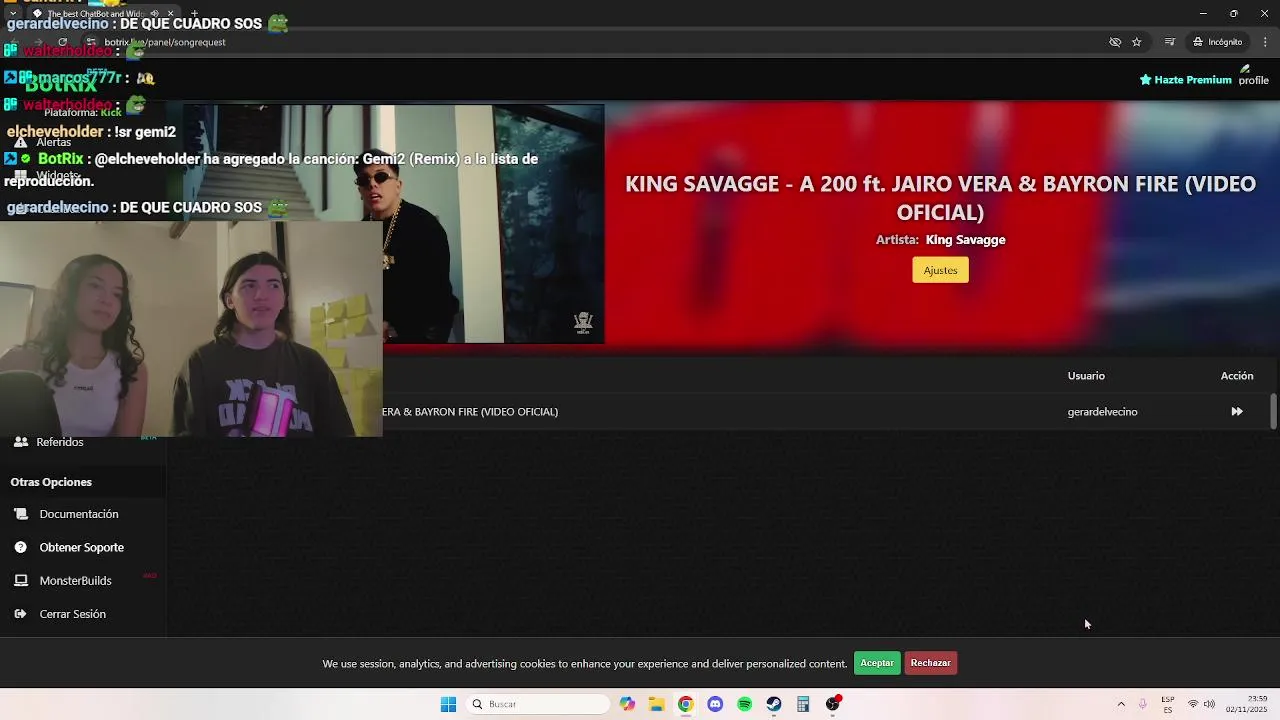This screenshot has width=1280, height=720.
Task: Open network Wi-Fi settings in tray
Action: pos(1192,704)
